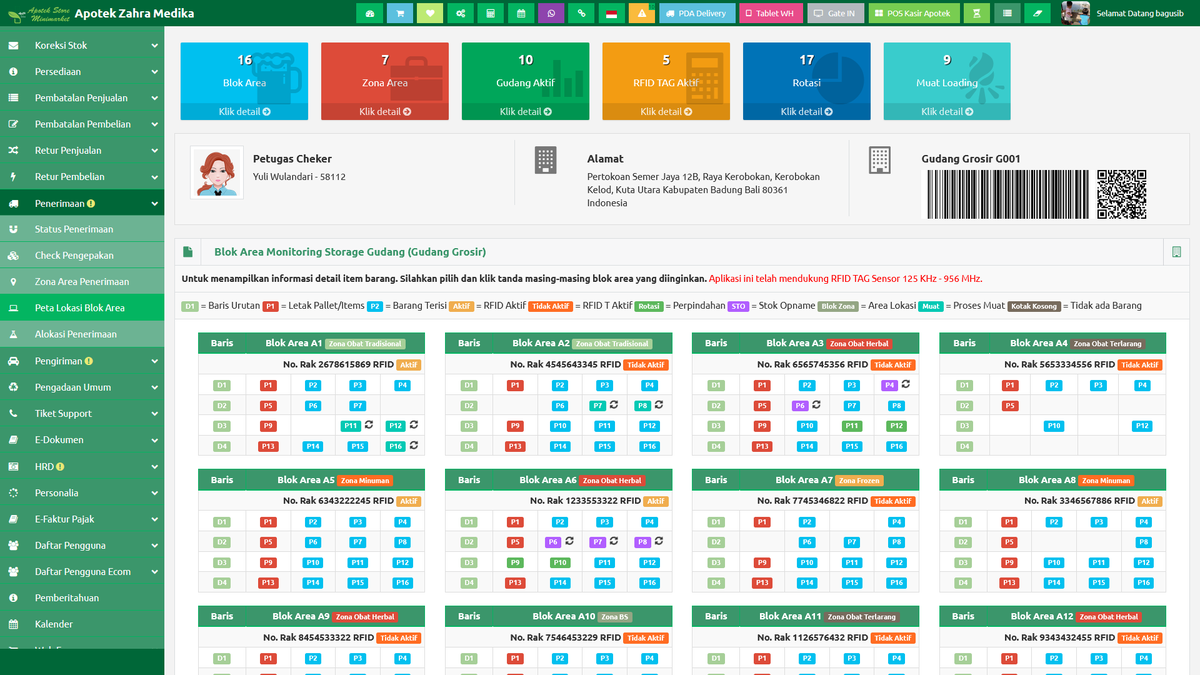Open the calendar icon in top bar
Image resolution: width=1200 pixels, height=675 pixels.
(521, 13)
